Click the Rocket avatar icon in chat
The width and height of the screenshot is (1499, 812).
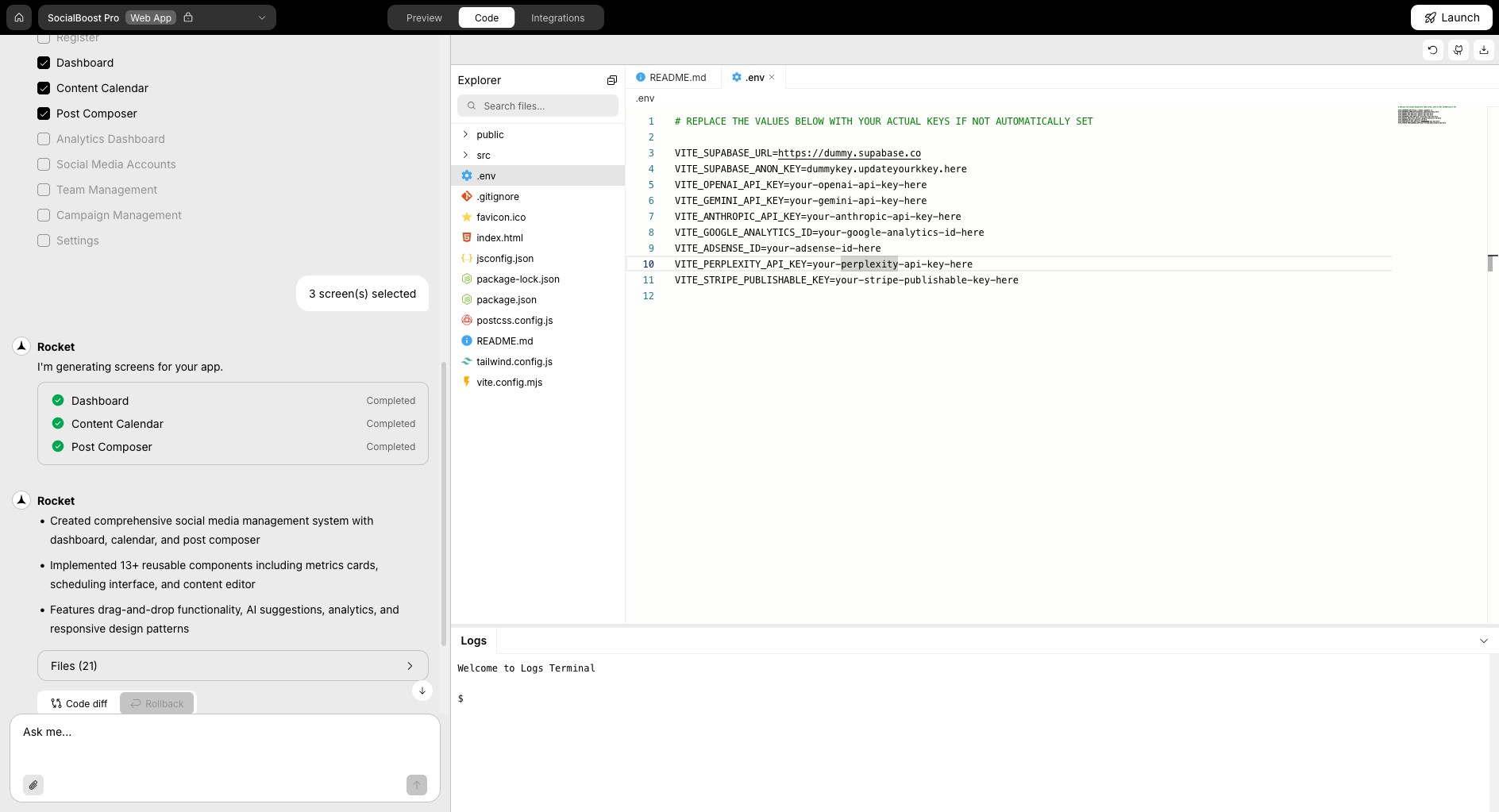[21, 346]
